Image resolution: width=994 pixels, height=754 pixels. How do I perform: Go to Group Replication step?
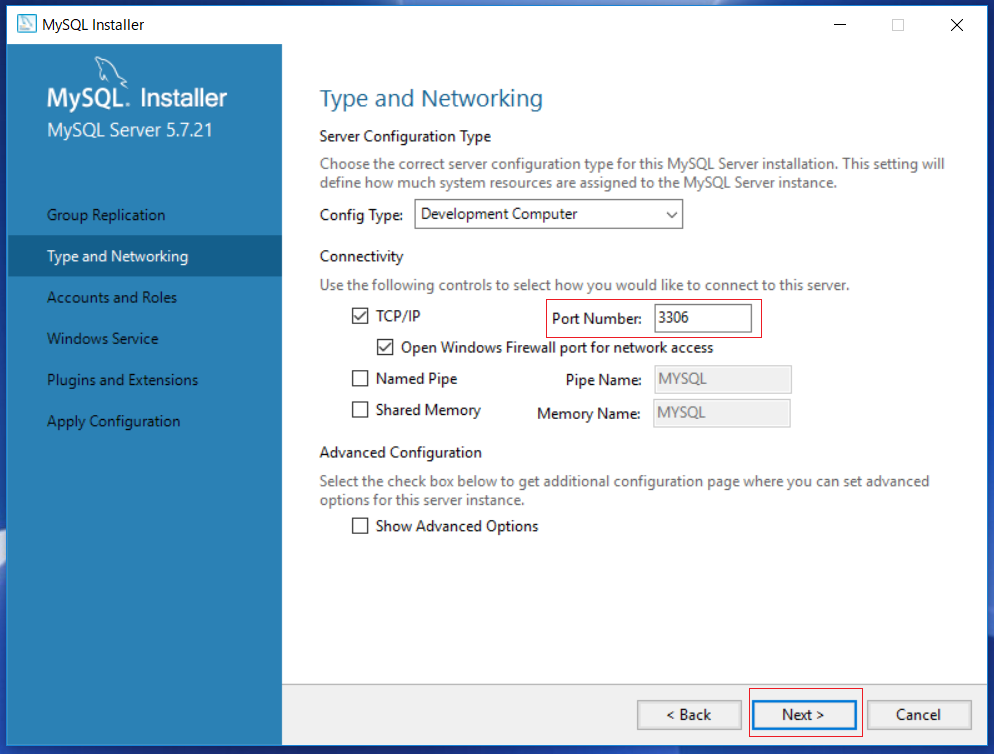pos(106,215)
